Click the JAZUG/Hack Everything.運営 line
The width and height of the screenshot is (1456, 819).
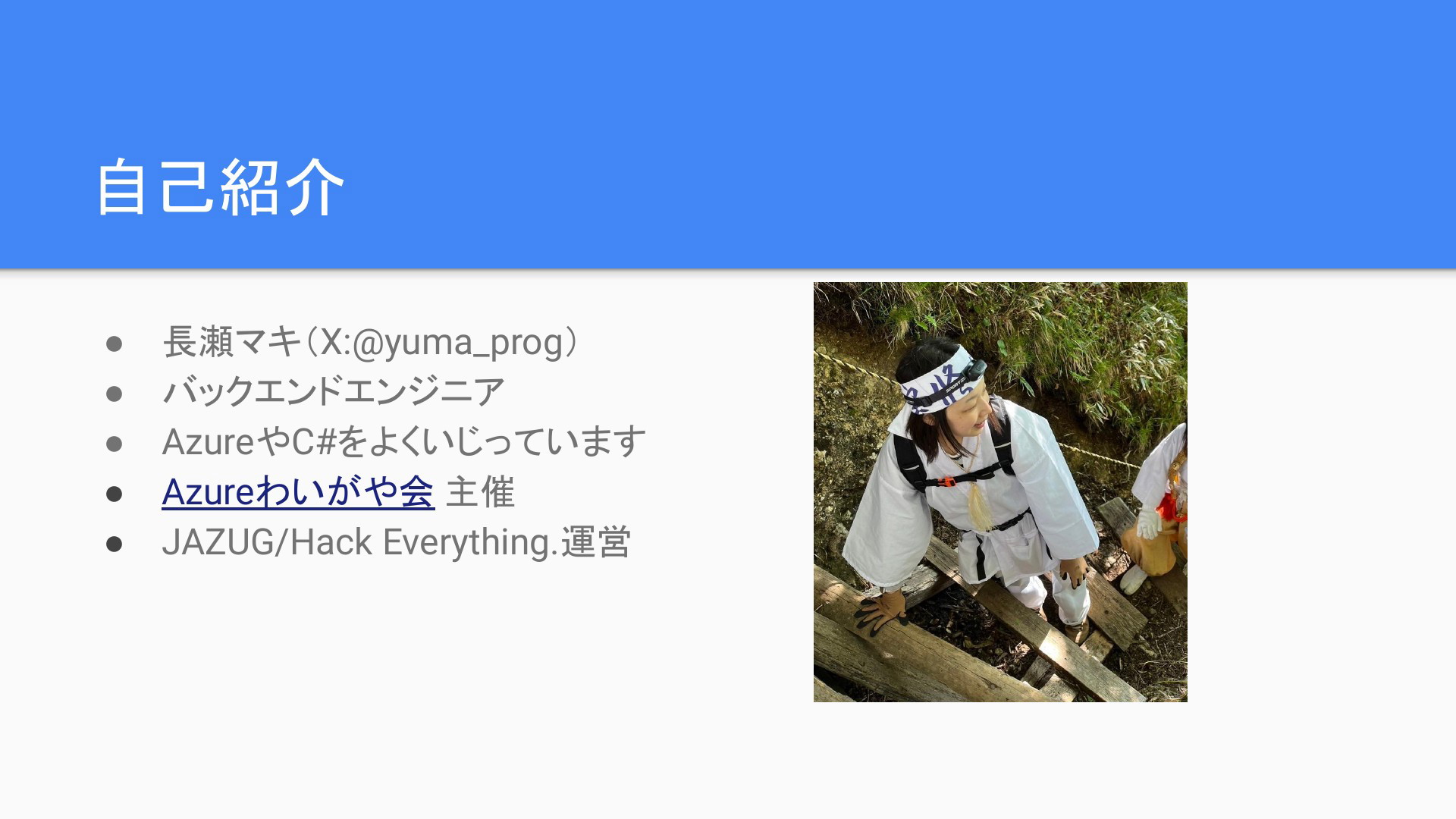(396, 542)
